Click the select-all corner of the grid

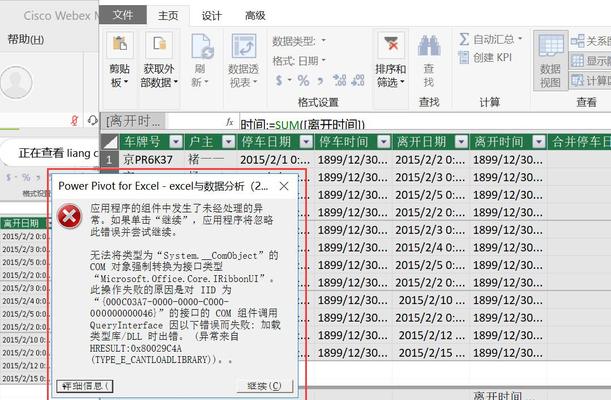tap(110, 142)
